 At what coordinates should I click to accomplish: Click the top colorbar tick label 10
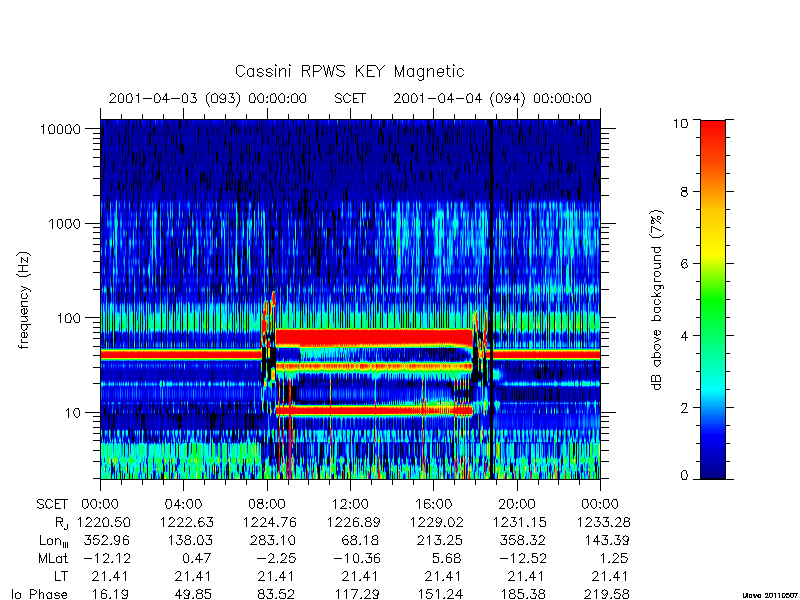(680, 123)
